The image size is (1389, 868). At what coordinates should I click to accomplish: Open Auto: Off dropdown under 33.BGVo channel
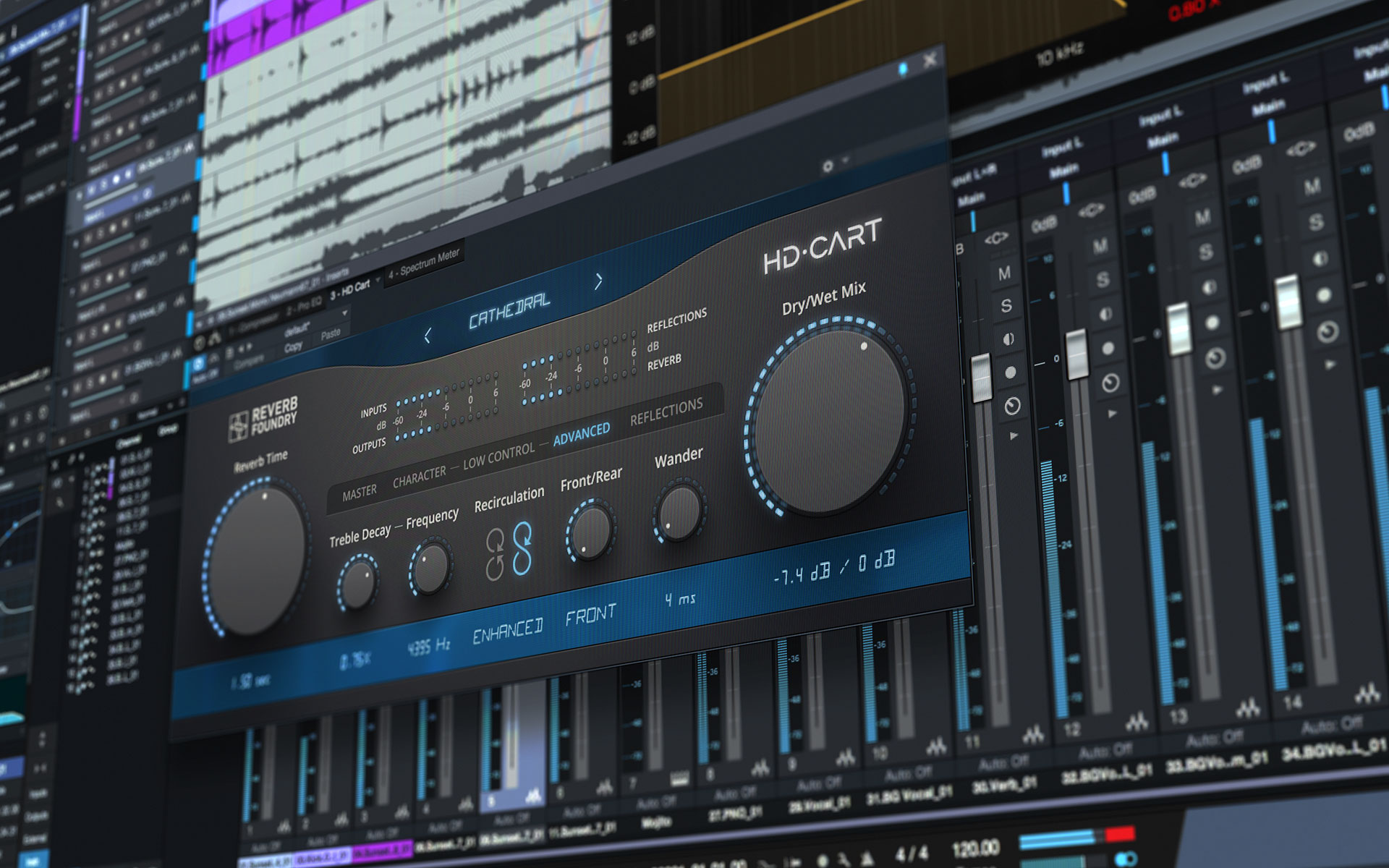[1214, 739]
